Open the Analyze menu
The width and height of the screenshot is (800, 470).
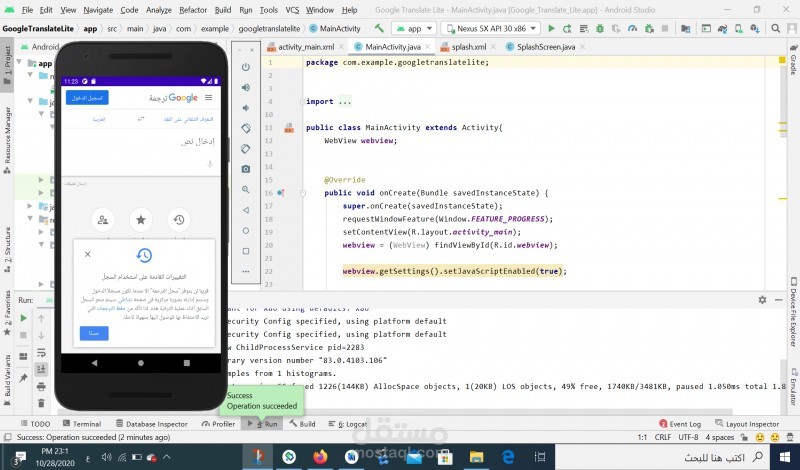point(159,10)
